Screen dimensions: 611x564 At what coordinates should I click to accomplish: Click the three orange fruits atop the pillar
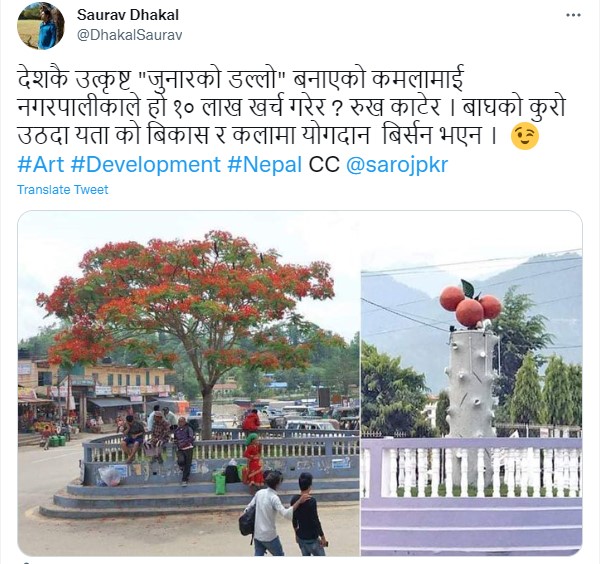(x=470, y=305)
